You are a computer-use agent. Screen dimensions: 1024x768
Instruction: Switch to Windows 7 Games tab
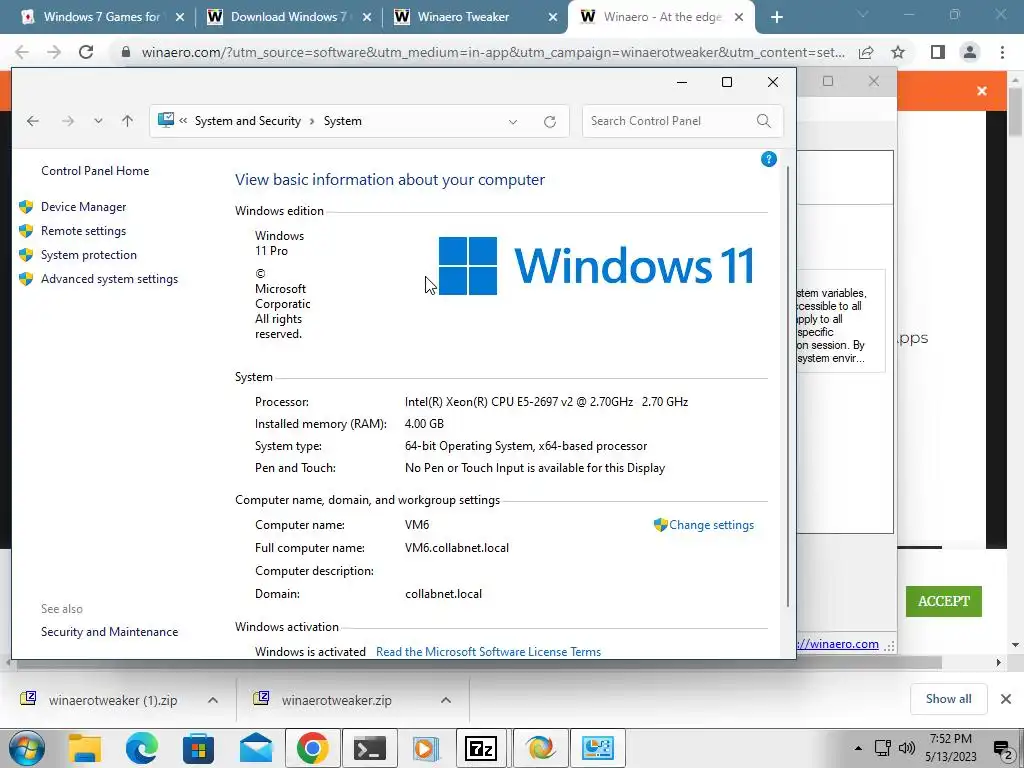(x=101, y=17)
